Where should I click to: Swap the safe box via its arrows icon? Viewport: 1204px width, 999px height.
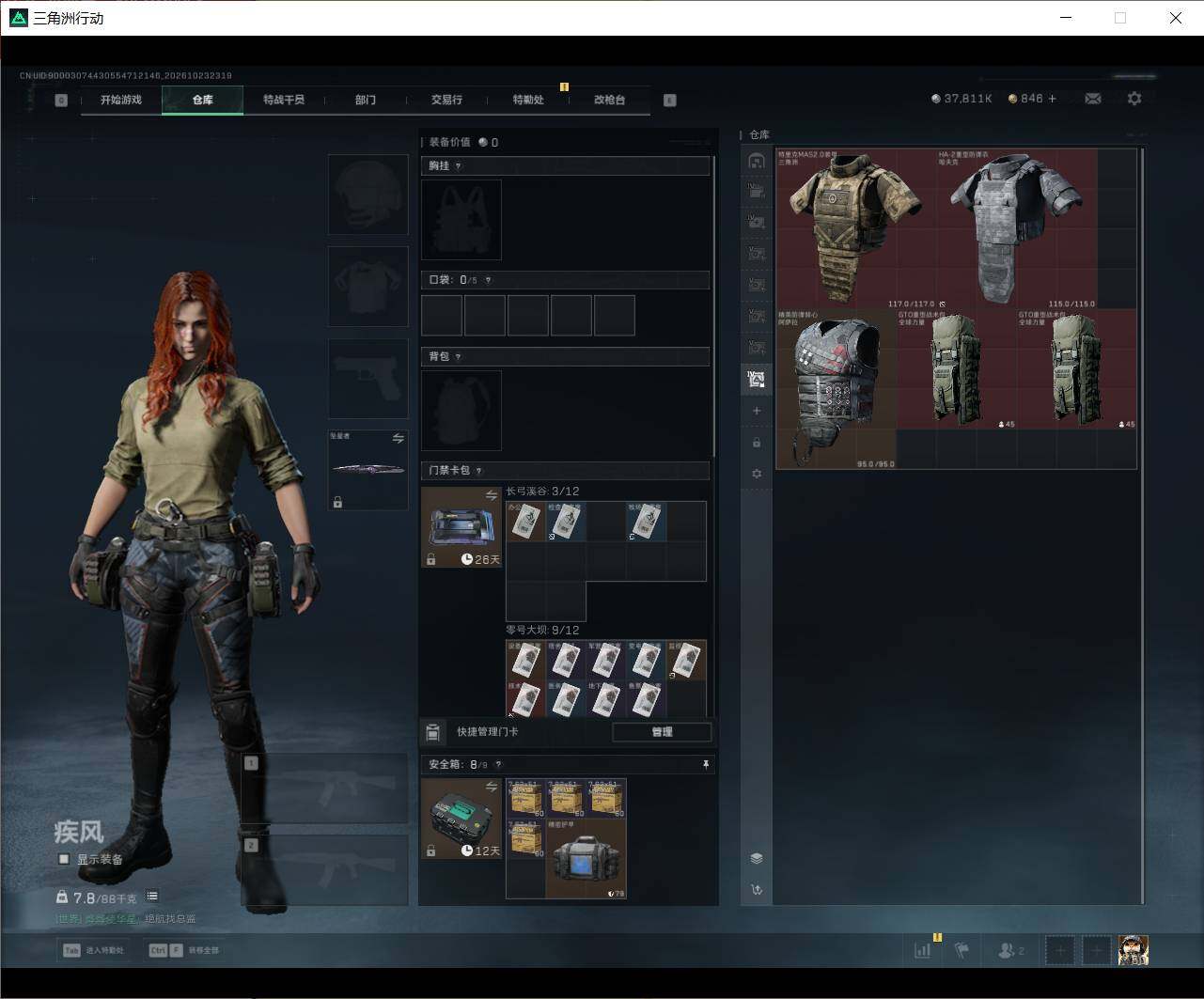[x=491, y=787]
